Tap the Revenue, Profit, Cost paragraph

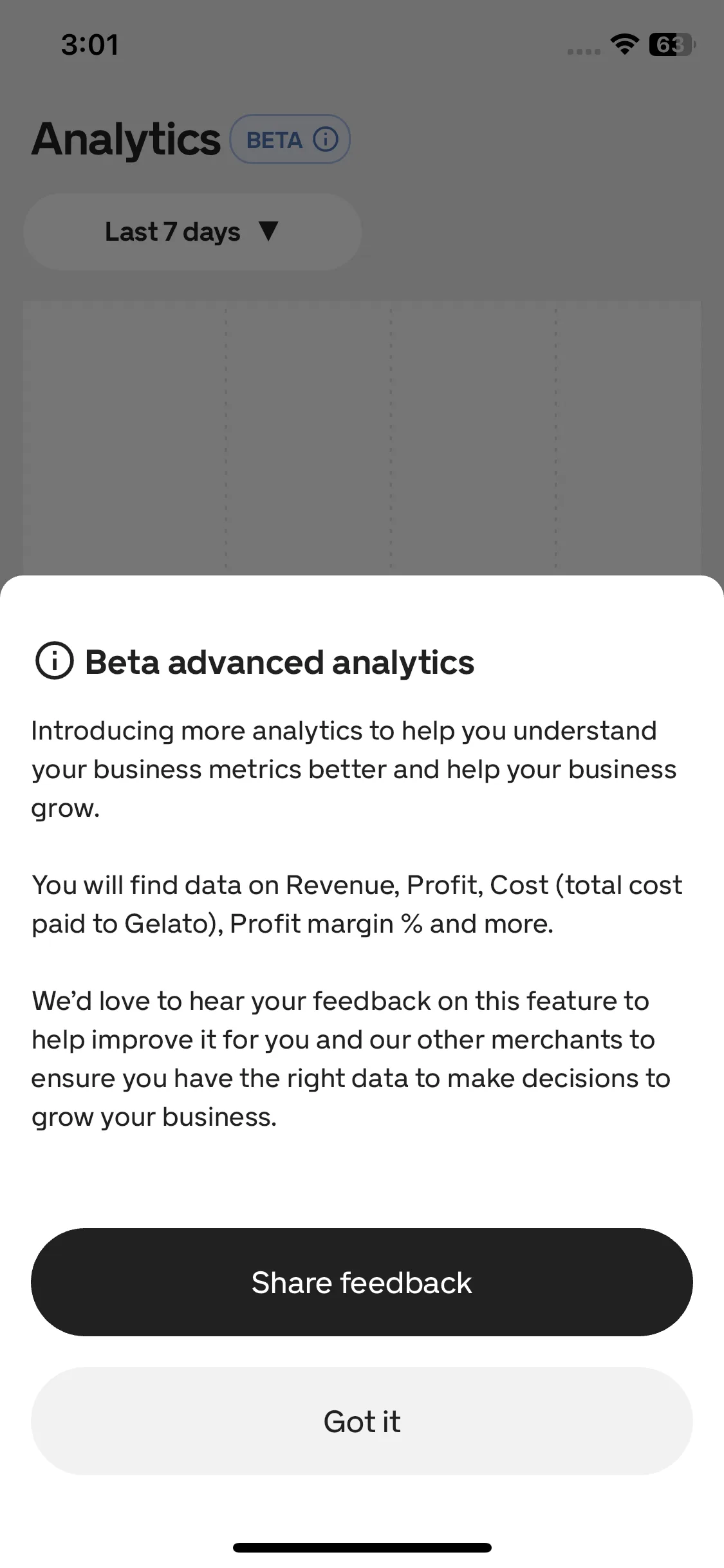coord(357,904)
